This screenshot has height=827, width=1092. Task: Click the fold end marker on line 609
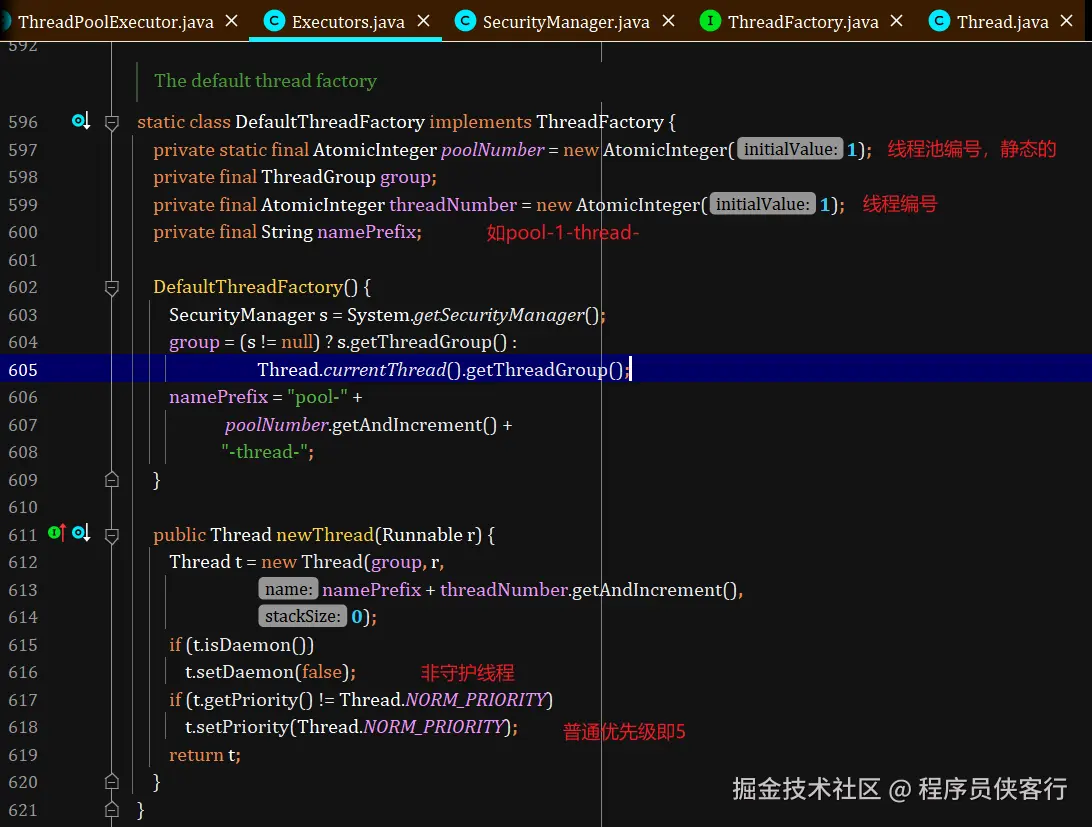click(111, 479)
